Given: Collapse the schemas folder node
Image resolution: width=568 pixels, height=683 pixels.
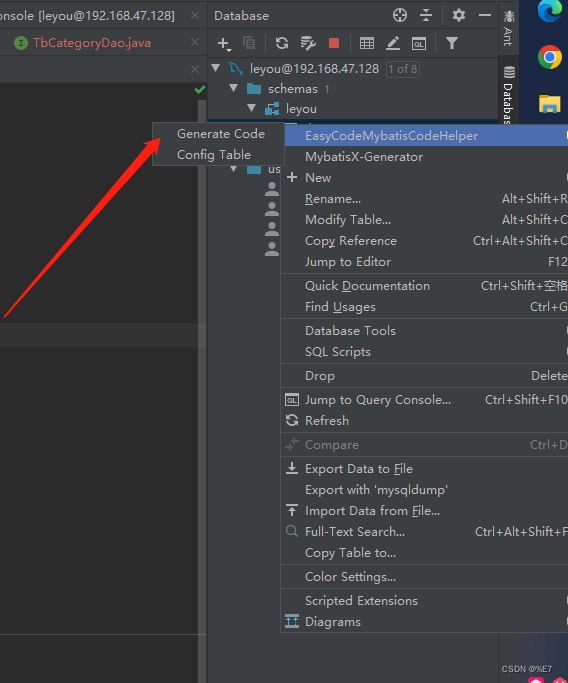Looking at the screenshot, I should pos(233,88).
